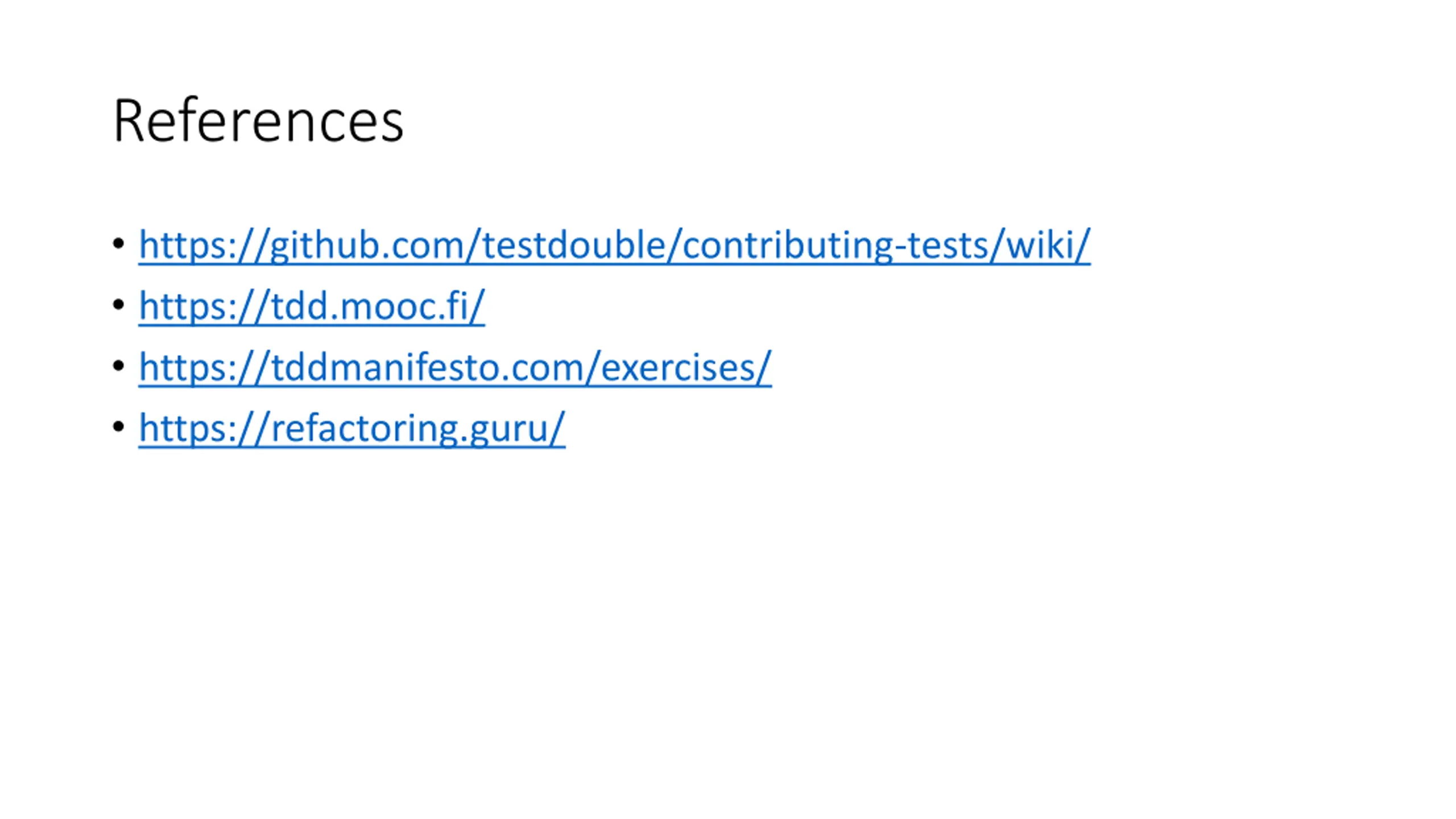Visit the refactoring.guru link

click(352, 428)
